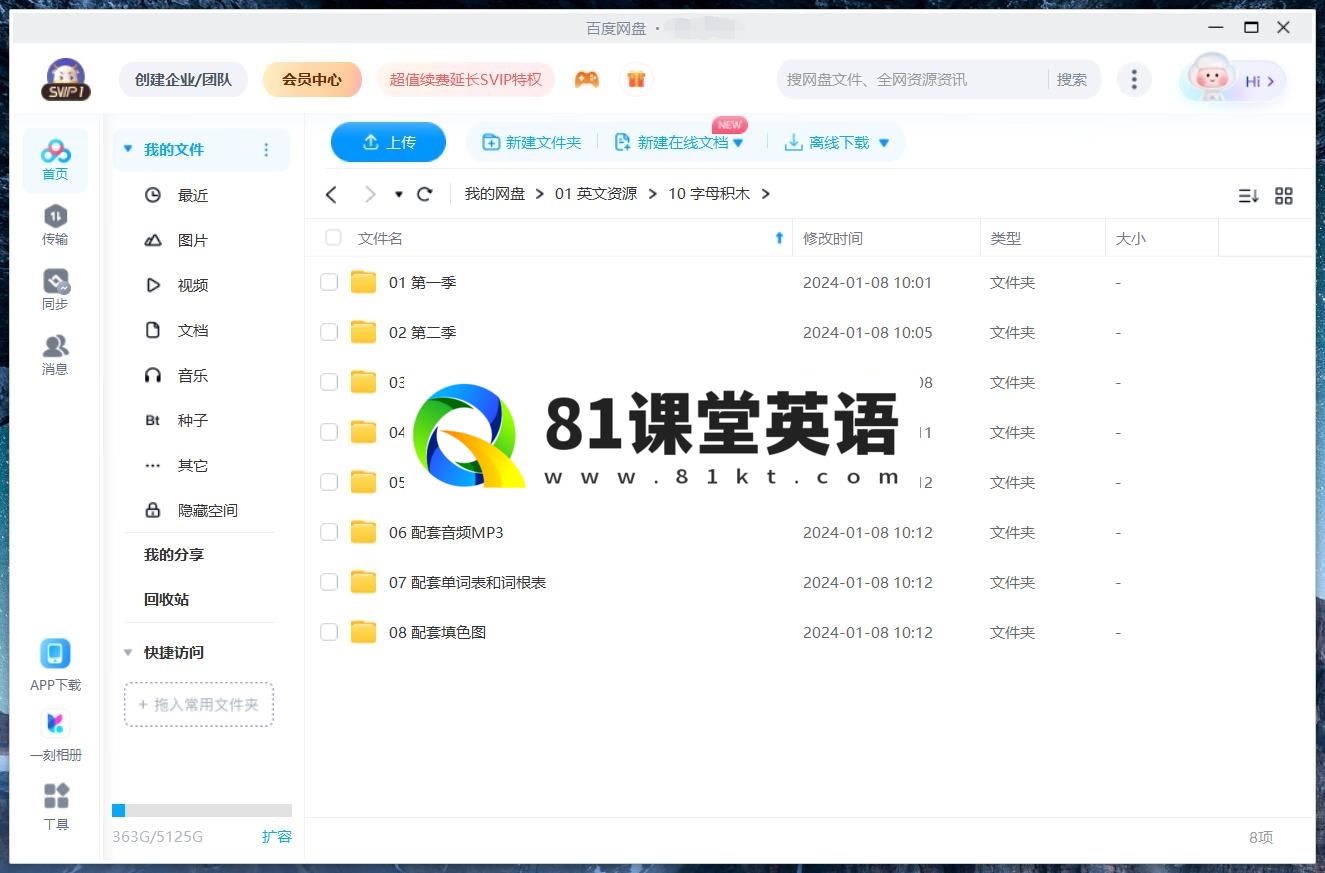The height and width of the screenshot is (873, 1325).
Task: Click the 上传 upload button
Action: [388, 142]
